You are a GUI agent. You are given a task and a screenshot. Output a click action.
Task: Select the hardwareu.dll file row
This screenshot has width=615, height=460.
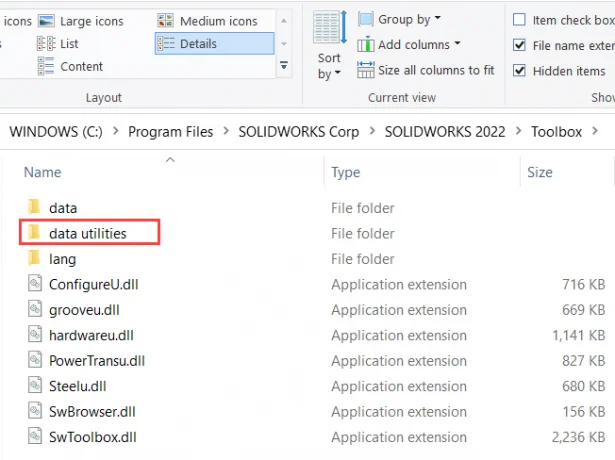click(x=308, y=335)
